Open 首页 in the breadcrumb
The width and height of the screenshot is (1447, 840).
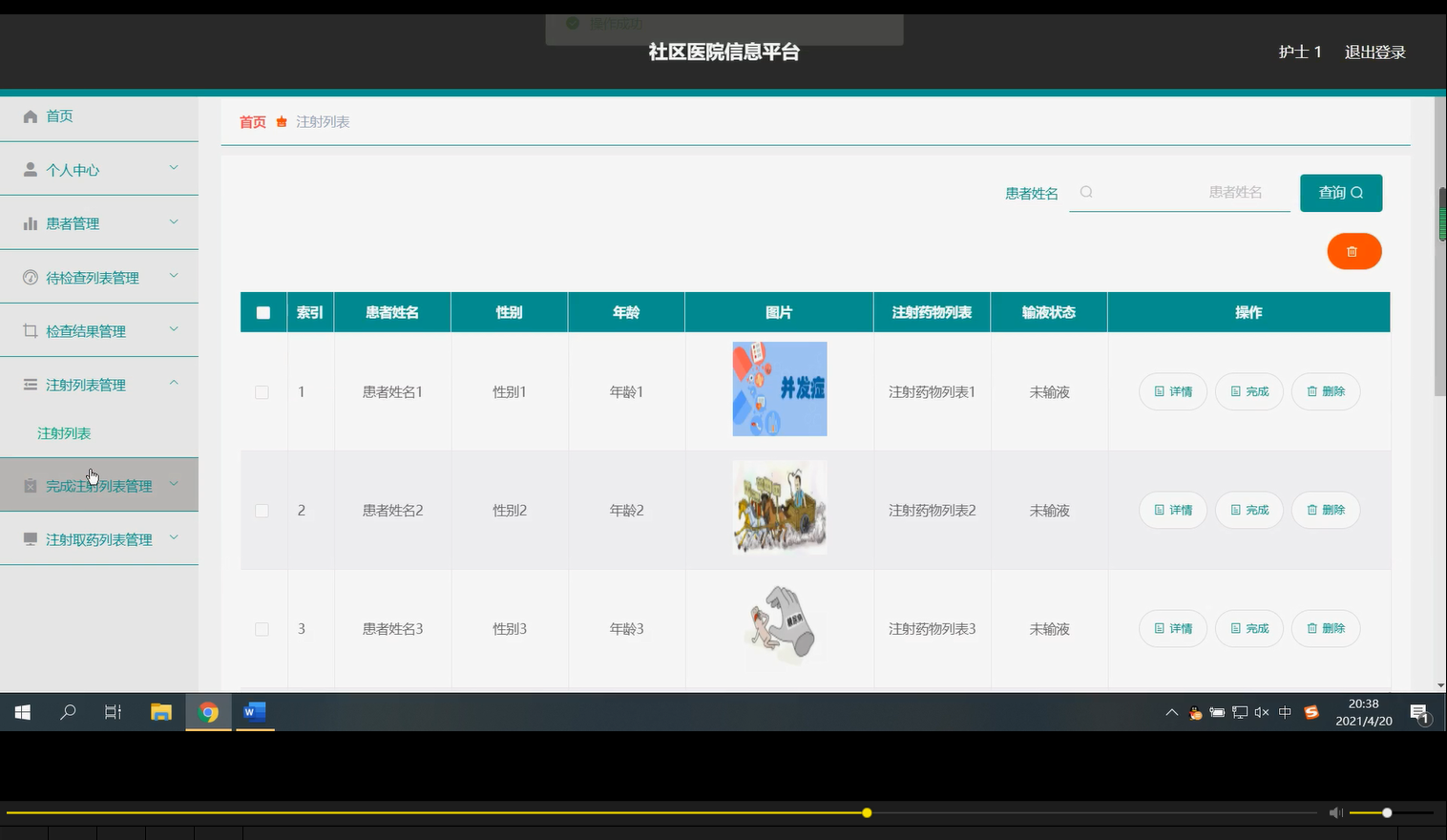(252, 121)
